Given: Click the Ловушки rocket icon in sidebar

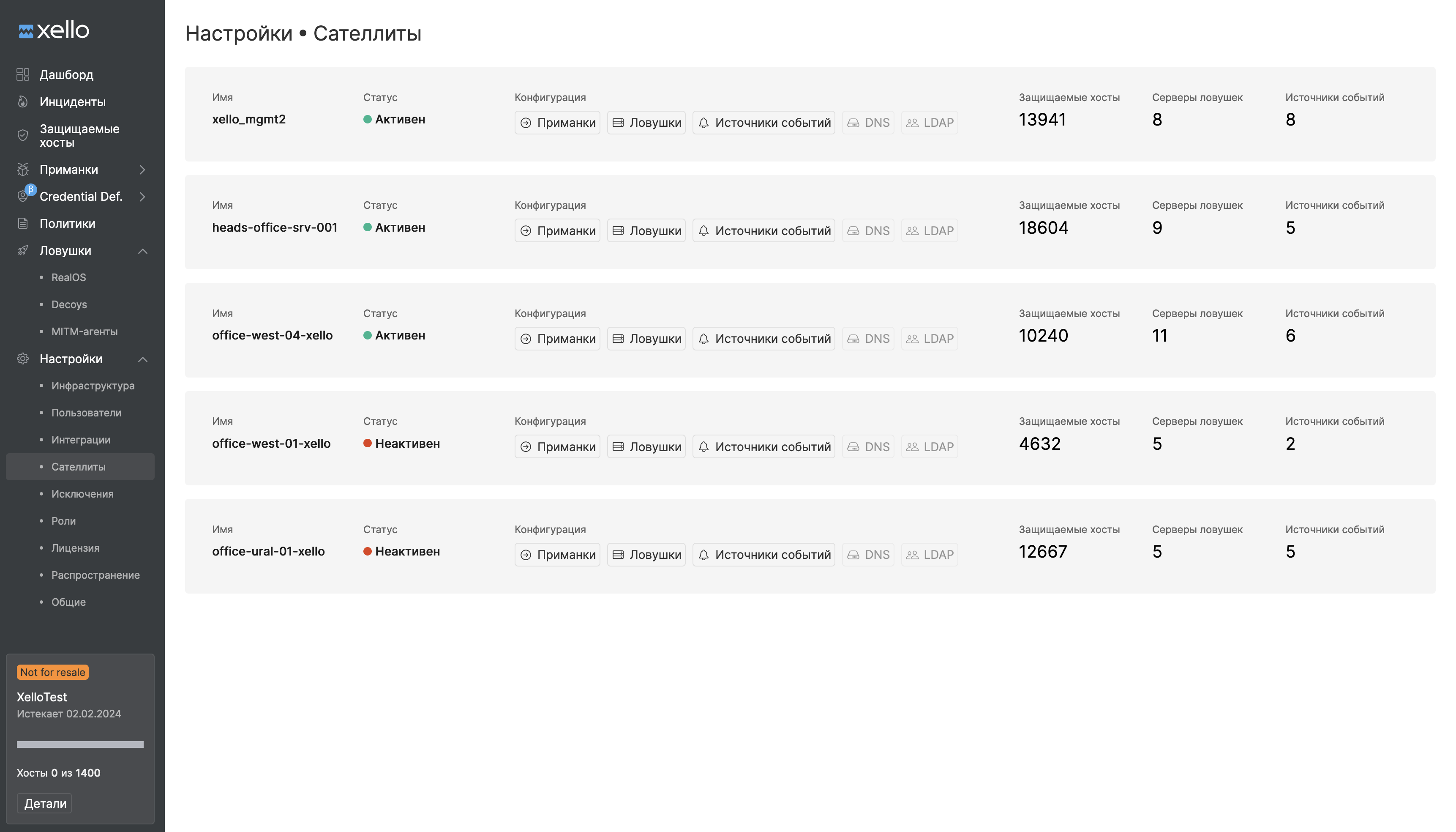Looking at the screenshot, I should tap(23, 250).
